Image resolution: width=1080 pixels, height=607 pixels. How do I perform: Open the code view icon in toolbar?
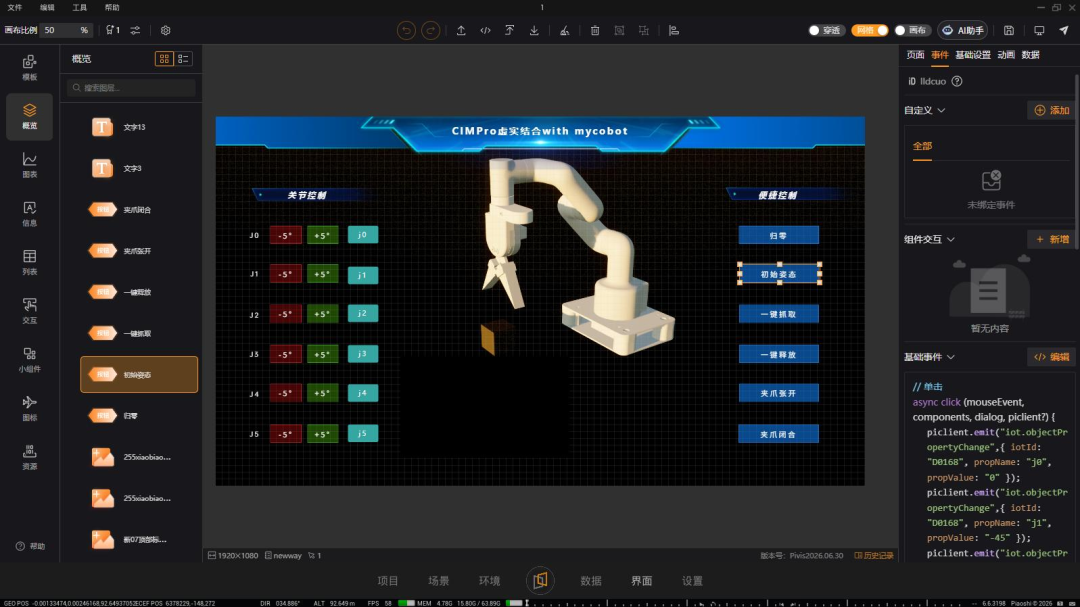click(x=486, y=30)
